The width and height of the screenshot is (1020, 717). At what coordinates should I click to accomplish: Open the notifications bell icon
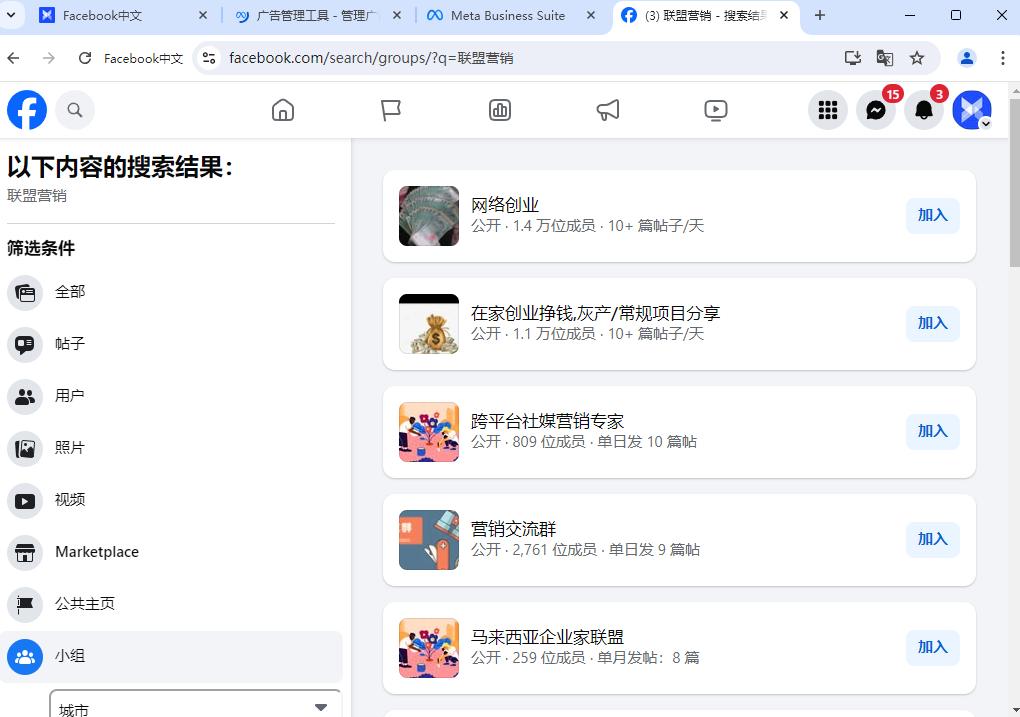tap(924, 110)
